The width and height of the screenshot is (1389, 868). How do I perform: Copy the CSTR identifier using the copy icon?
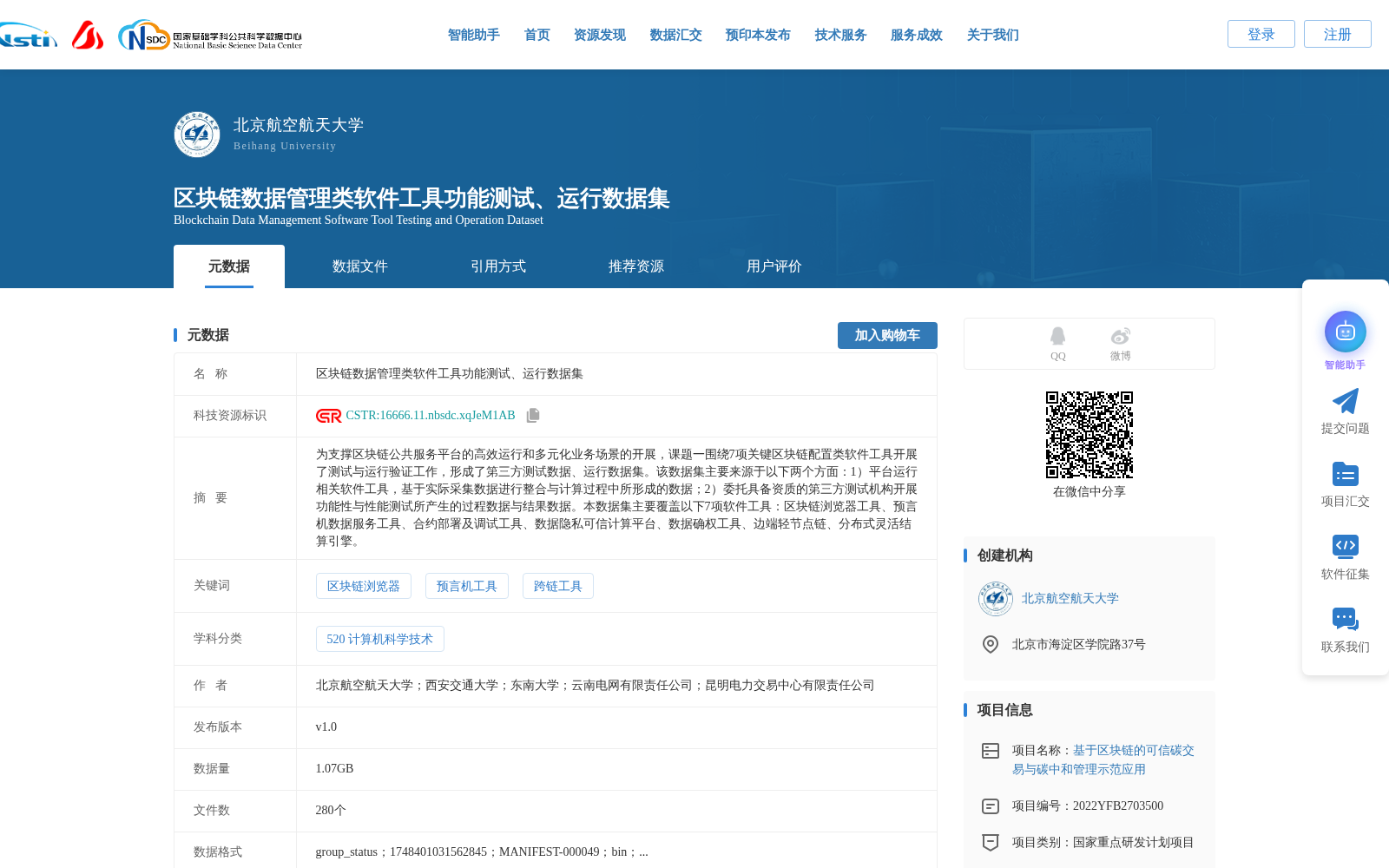point(533,416)
